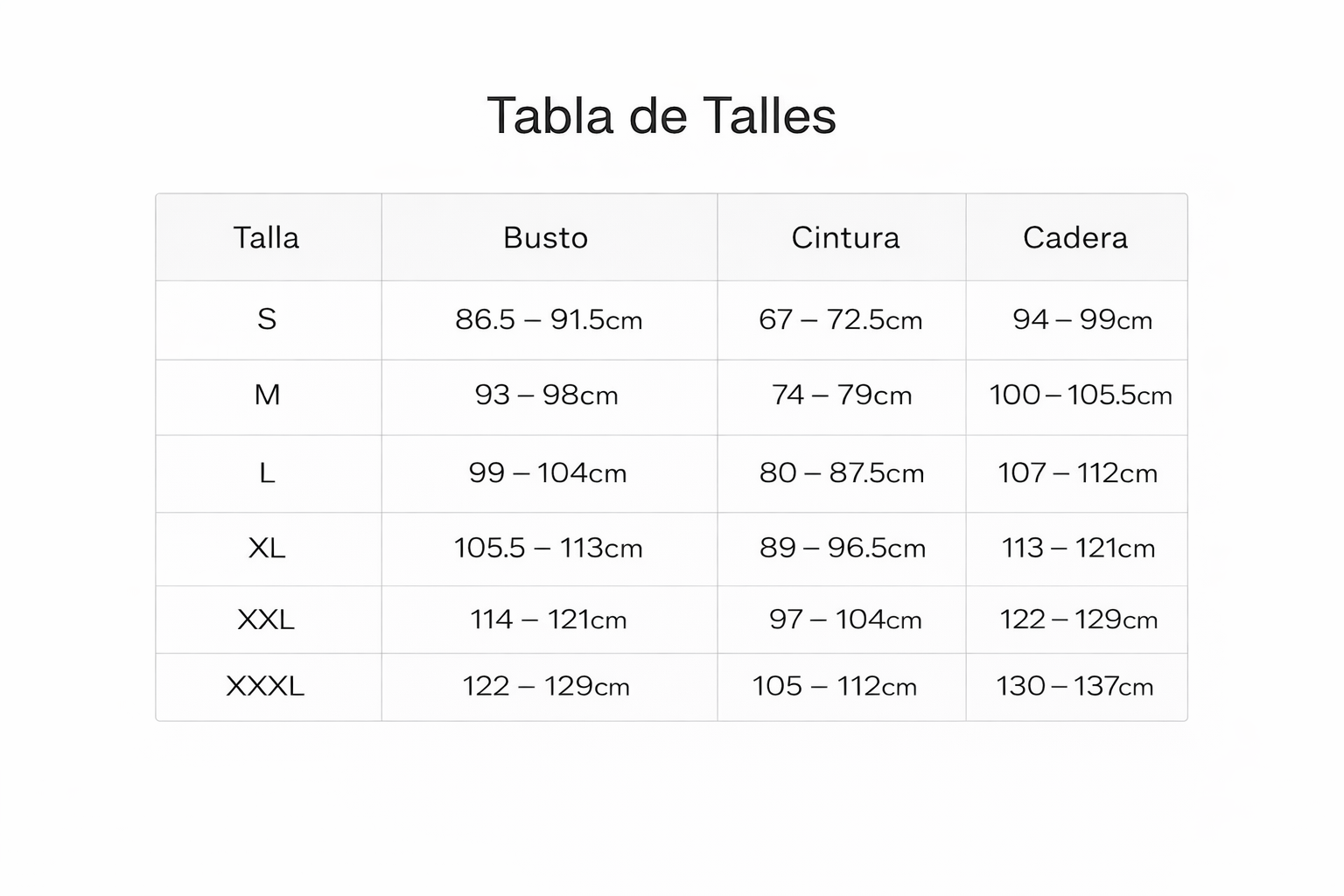Screen dimensions: 1344x896
Task: Click the XL size row label
Action: coord(267,549)
